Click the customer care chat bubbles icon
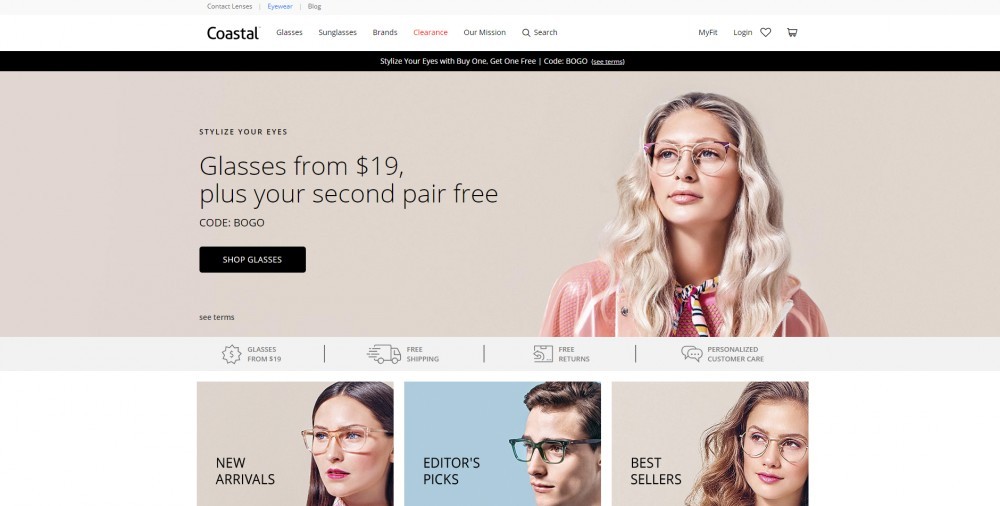Image resolution: width=1000 pixels, height=506 pixels. [691, 353]
